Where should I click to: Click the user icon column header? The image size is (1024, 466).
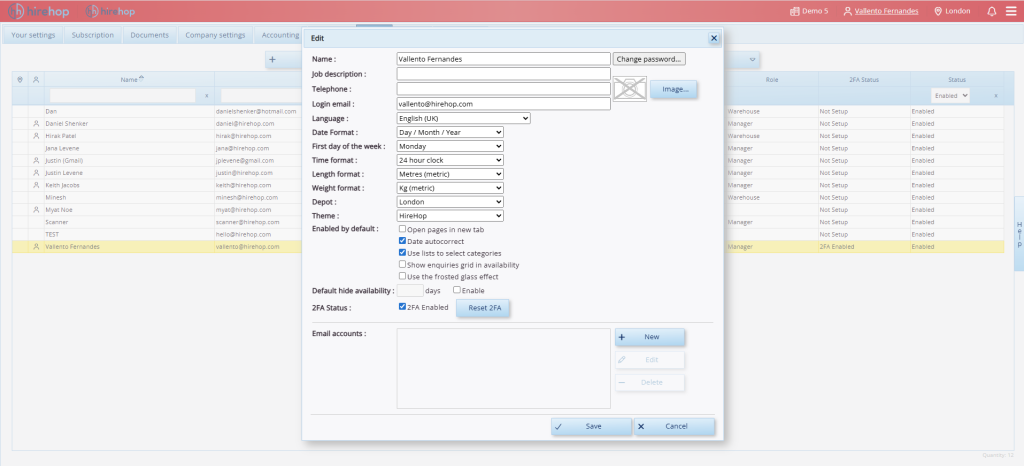pyautogui.click(x=36, y=80)
